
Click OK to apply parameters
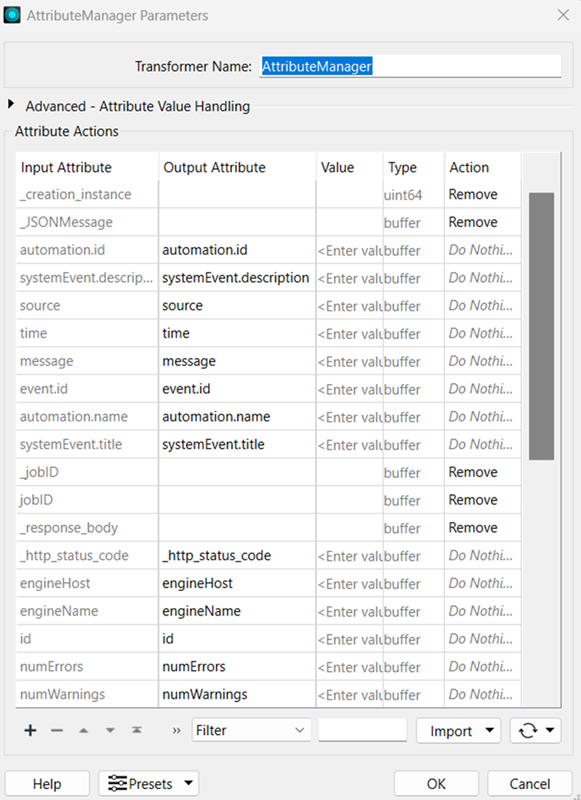click(435, 783)
